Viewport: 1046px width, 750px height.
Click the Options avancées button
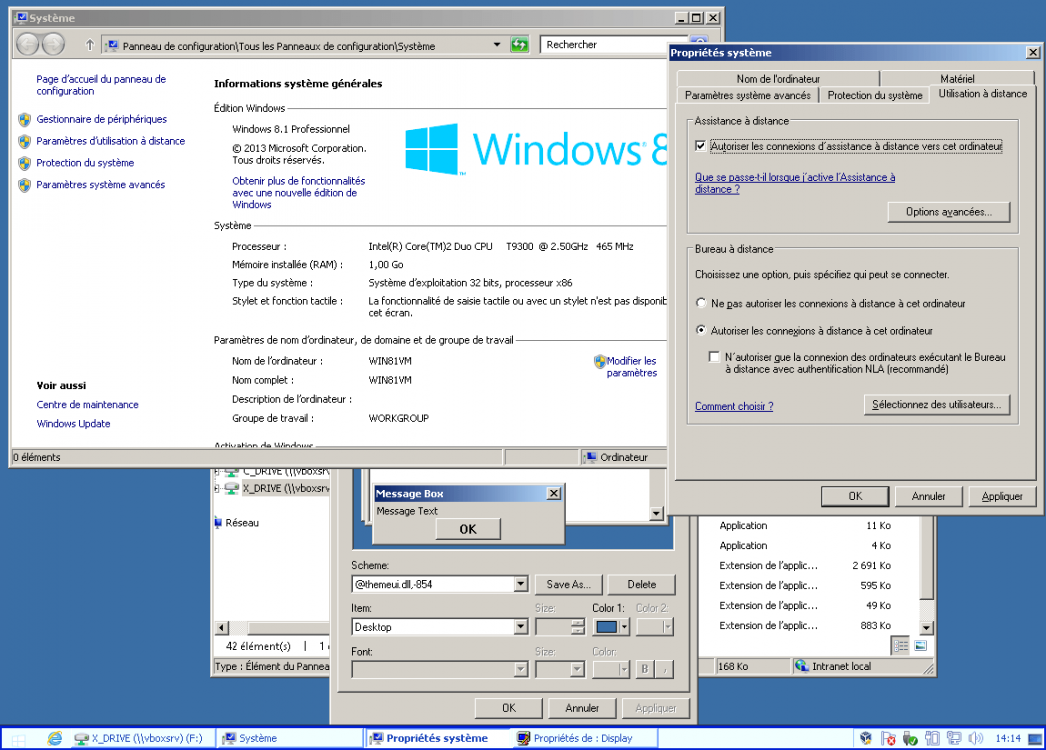point(948,212)
